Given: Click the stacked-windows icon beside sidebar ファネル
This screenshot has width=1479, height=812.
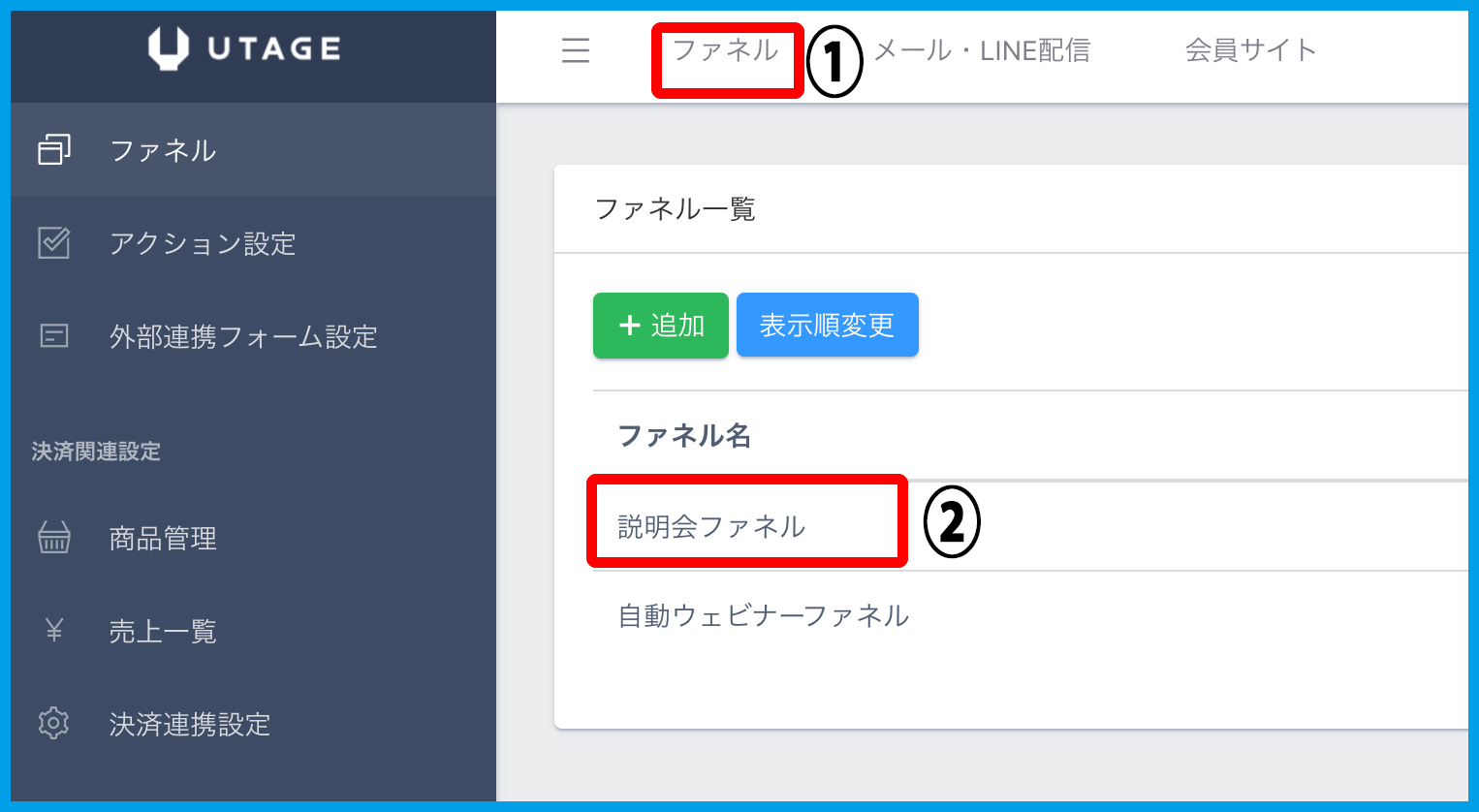Looking at the screenshot, I should click(54, 150).
